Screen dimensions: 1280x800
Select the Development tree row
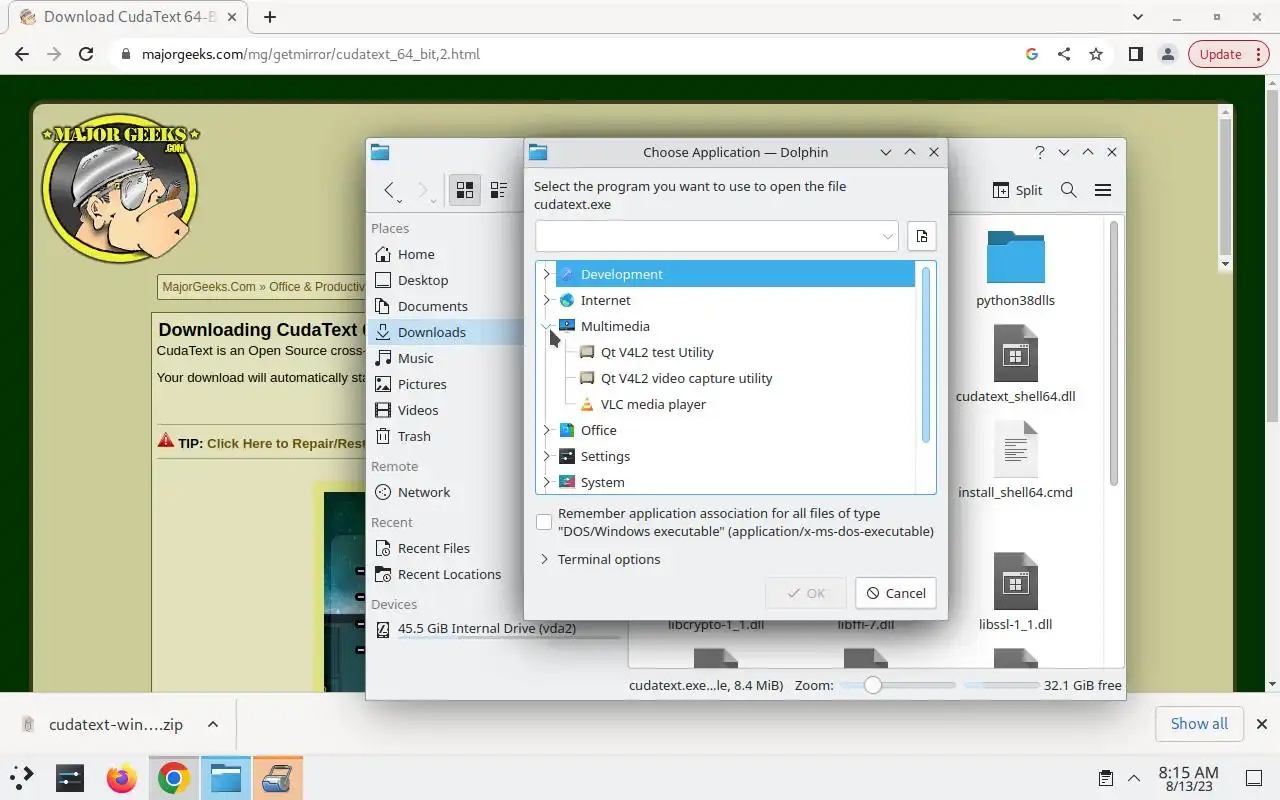[735, 274]
